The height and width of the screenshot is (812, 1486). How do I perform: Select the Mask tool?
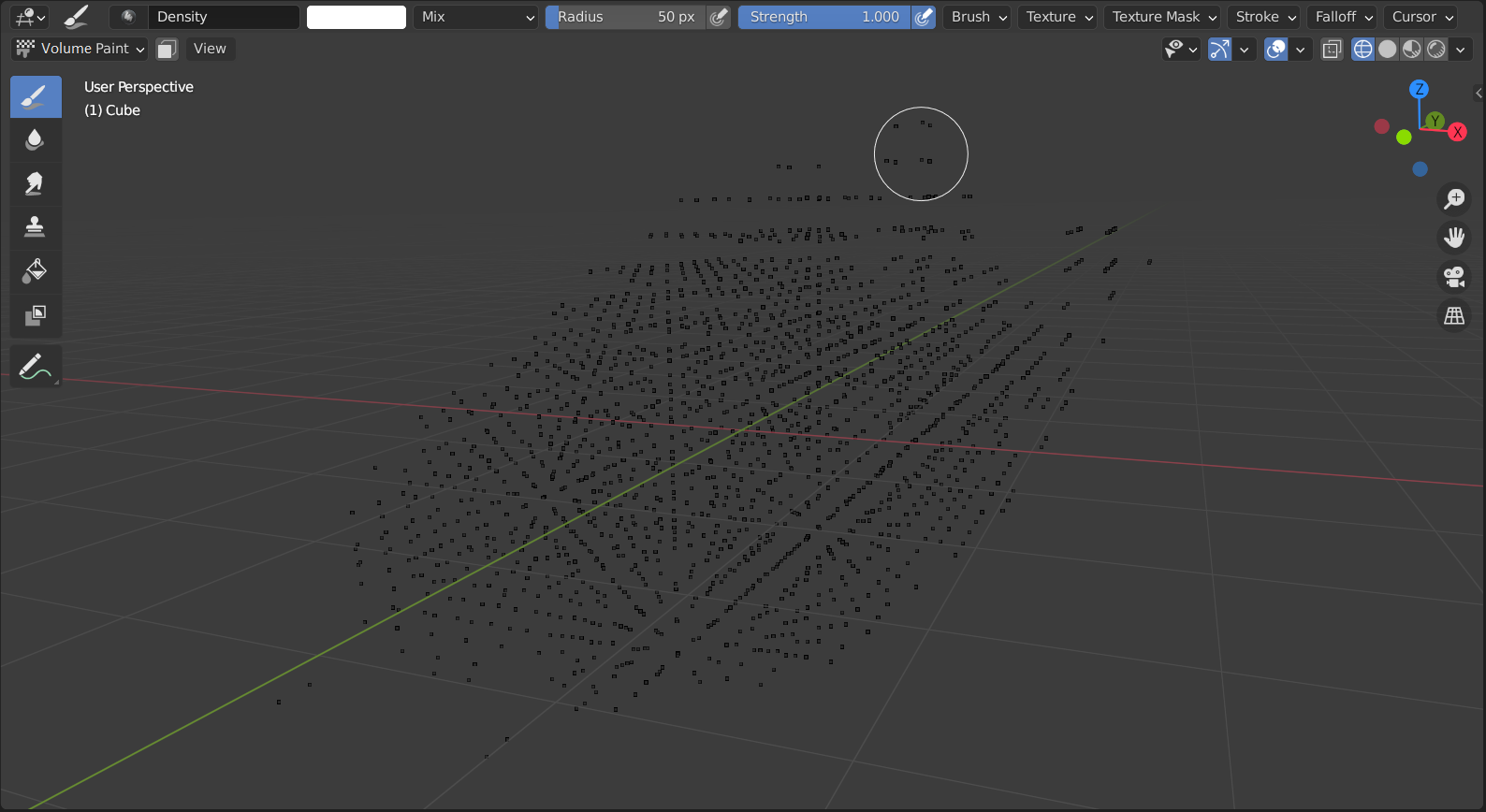pos(36,315)
